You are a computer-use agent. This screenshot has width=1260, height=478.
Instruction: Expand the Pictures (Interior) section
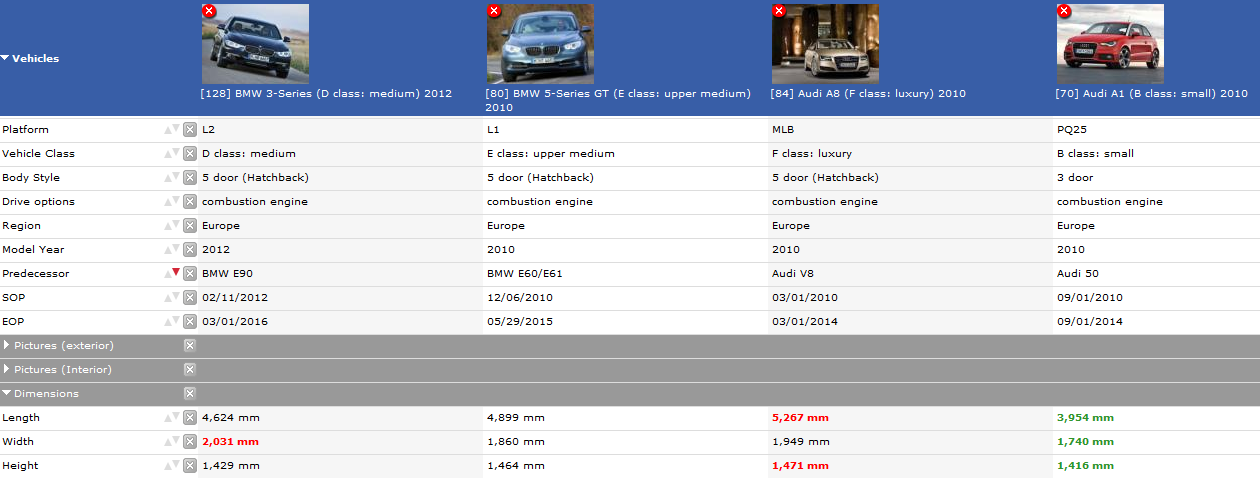7,369
